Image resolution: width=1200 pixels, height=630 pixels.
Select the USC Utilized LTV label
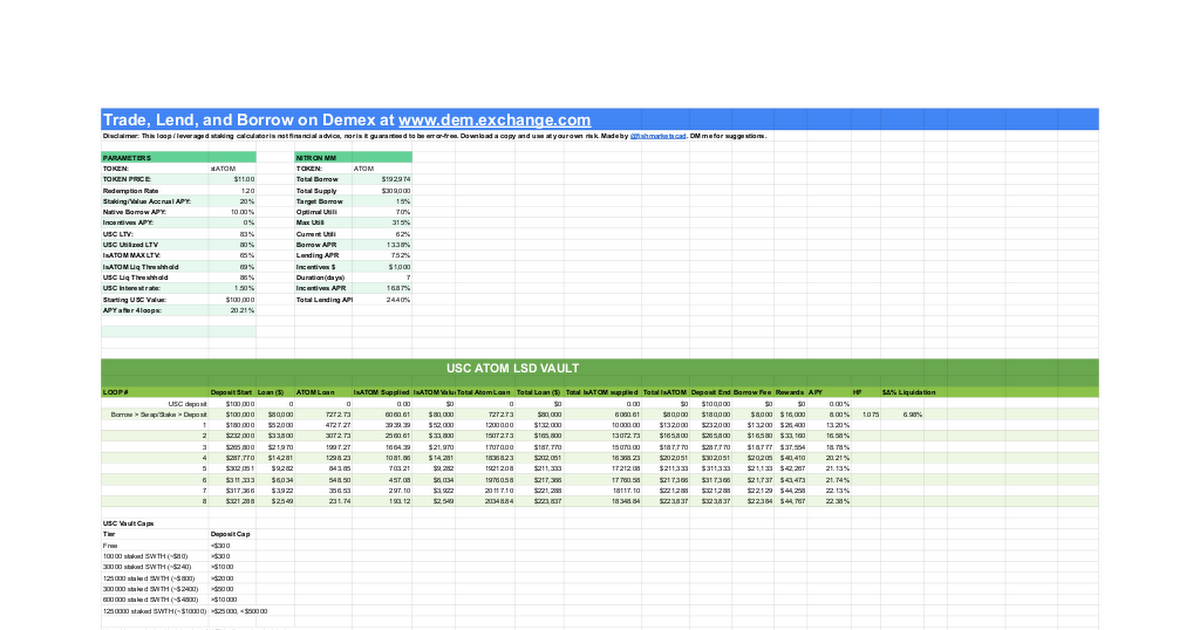155,245
